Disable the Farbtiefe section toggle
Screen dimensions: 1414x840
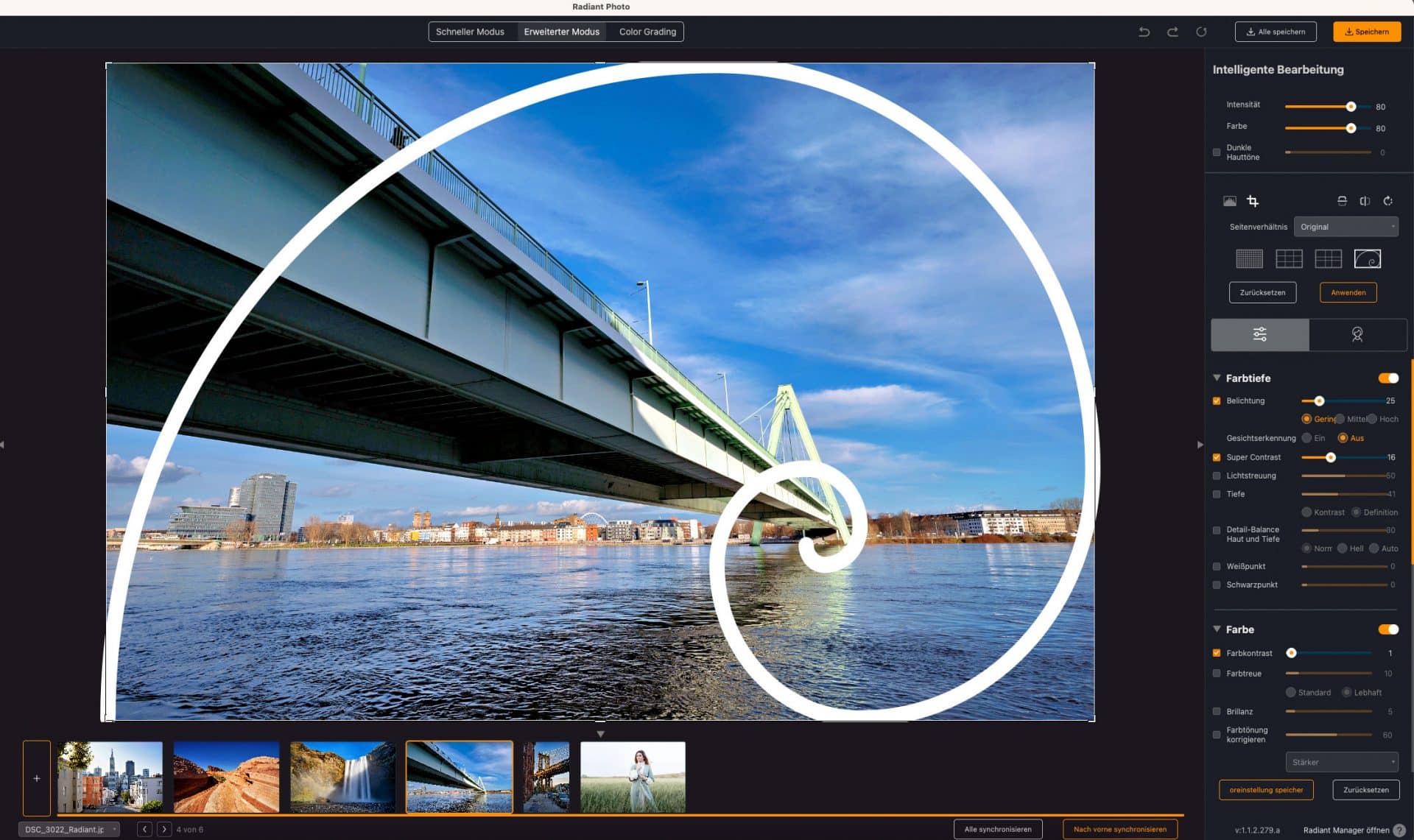[x=1387, y=378]
